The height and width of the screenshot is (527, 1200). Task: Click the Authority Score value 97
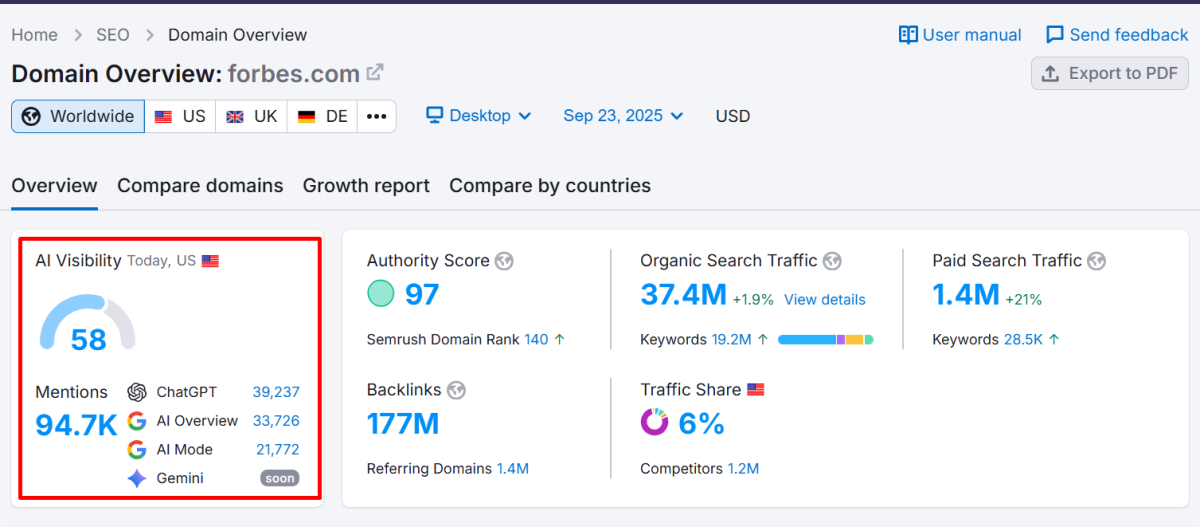tap(422, 294)
